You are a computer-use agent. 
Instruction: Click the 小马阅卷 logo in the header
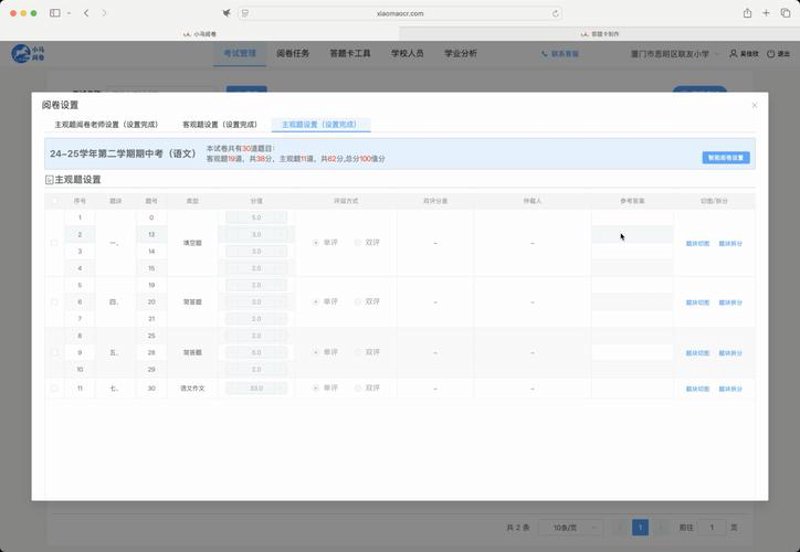pyautogui.click(x=28, y=53)
